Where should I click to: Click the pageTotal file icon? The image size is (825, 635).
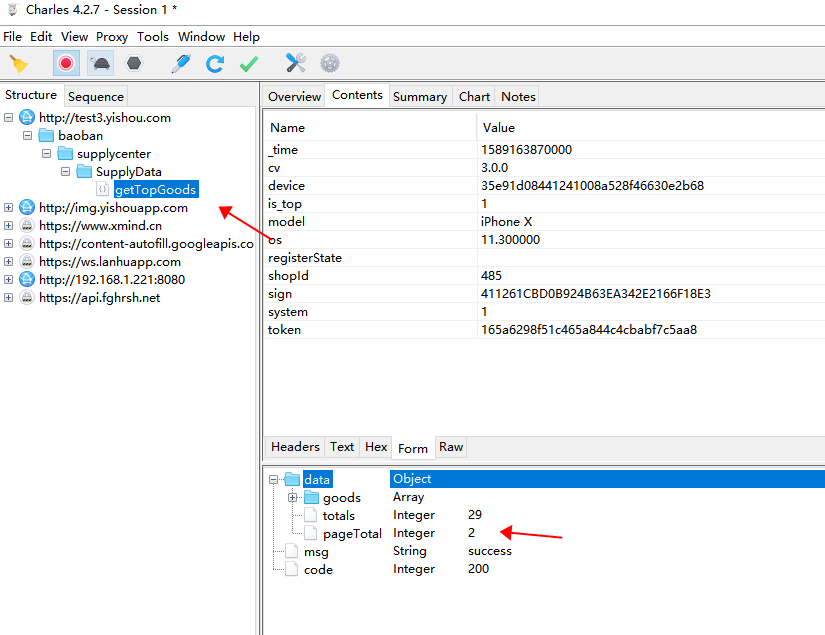[x=311, y=533]
